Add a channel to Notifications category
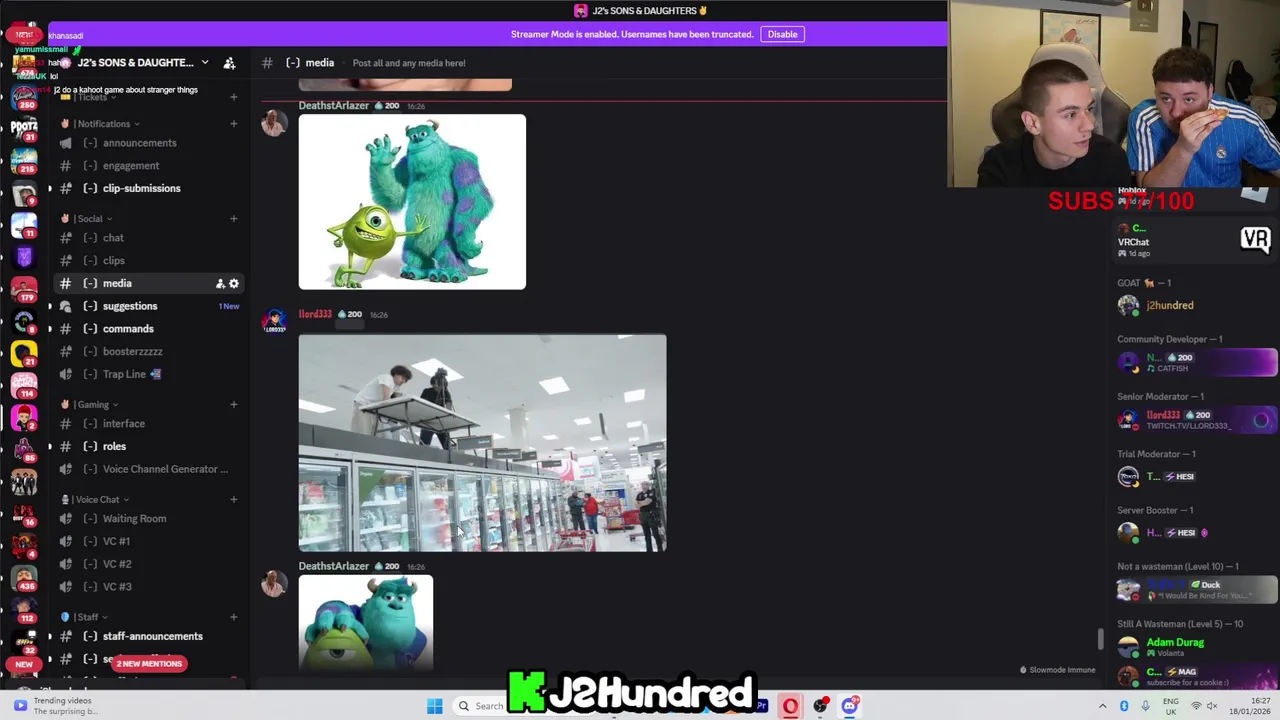The image size is (1280, 720). click(x=234, y=124)
